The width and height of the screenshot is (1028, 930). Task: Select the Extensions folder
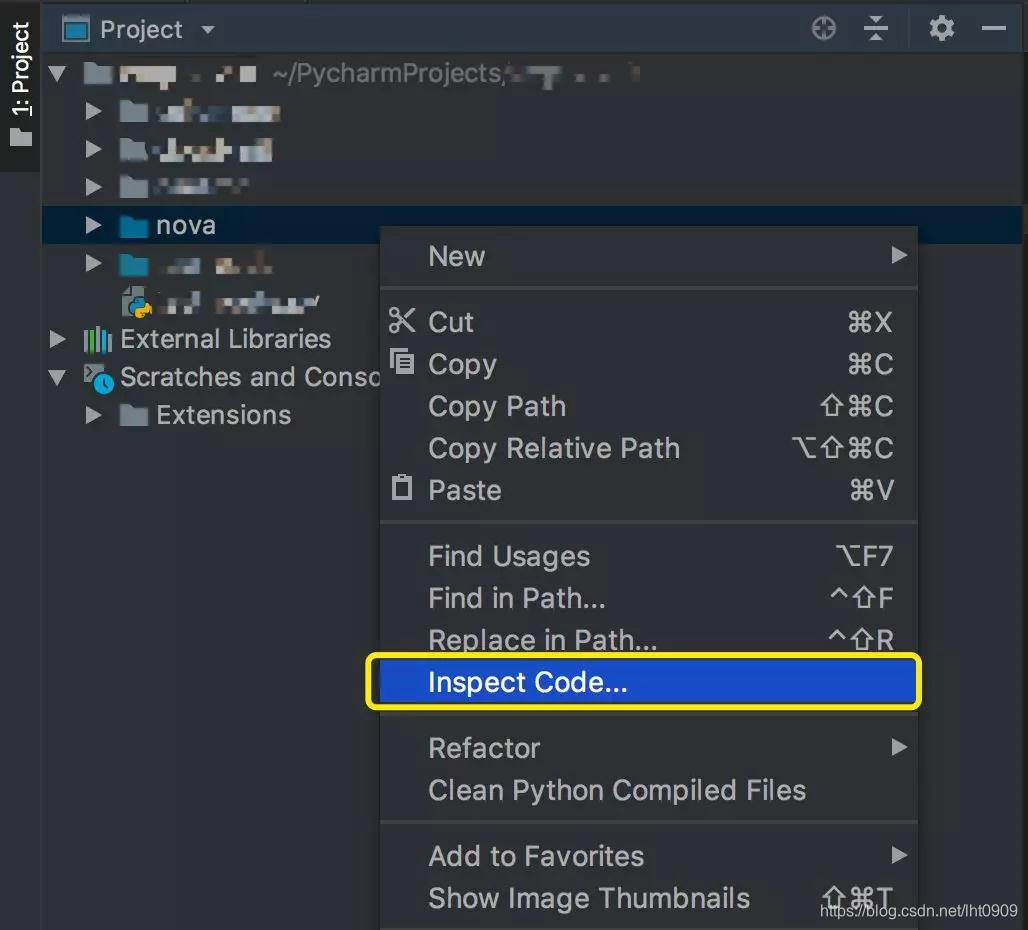(x=224, y=415)
